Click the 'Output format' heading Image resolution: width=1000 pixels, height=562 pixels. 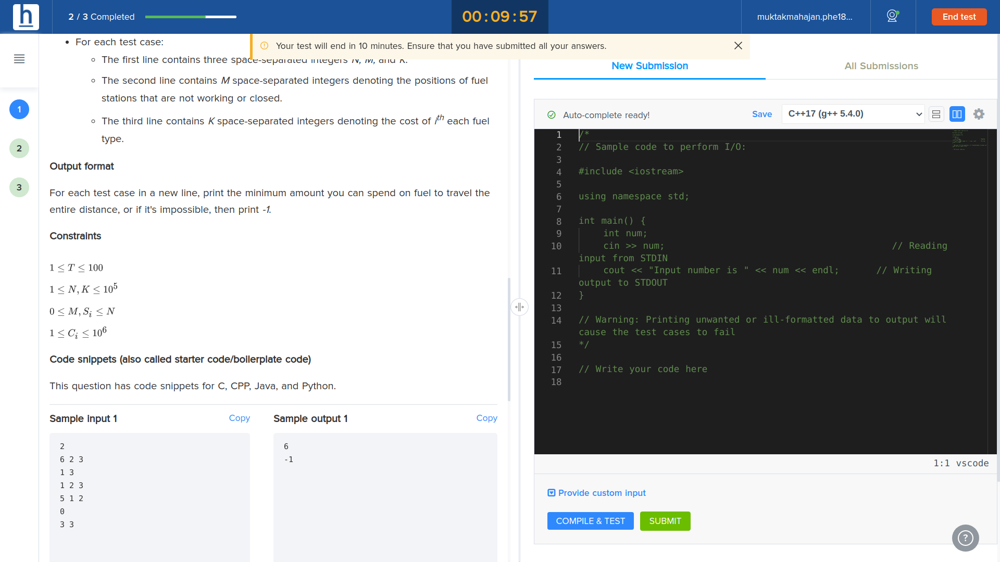coord(82,166)
